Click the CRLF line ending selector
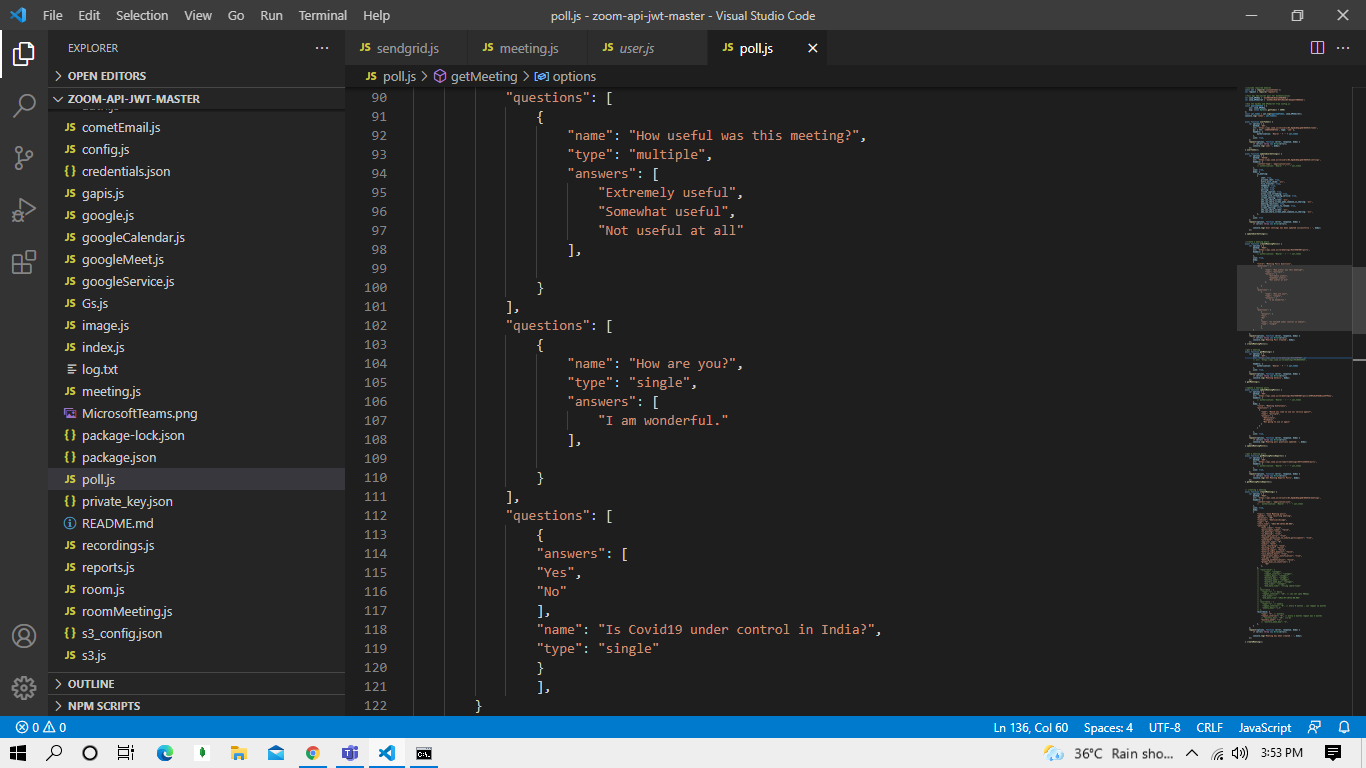Viewport: 1366px width, 768px height. coord(1209,728)
